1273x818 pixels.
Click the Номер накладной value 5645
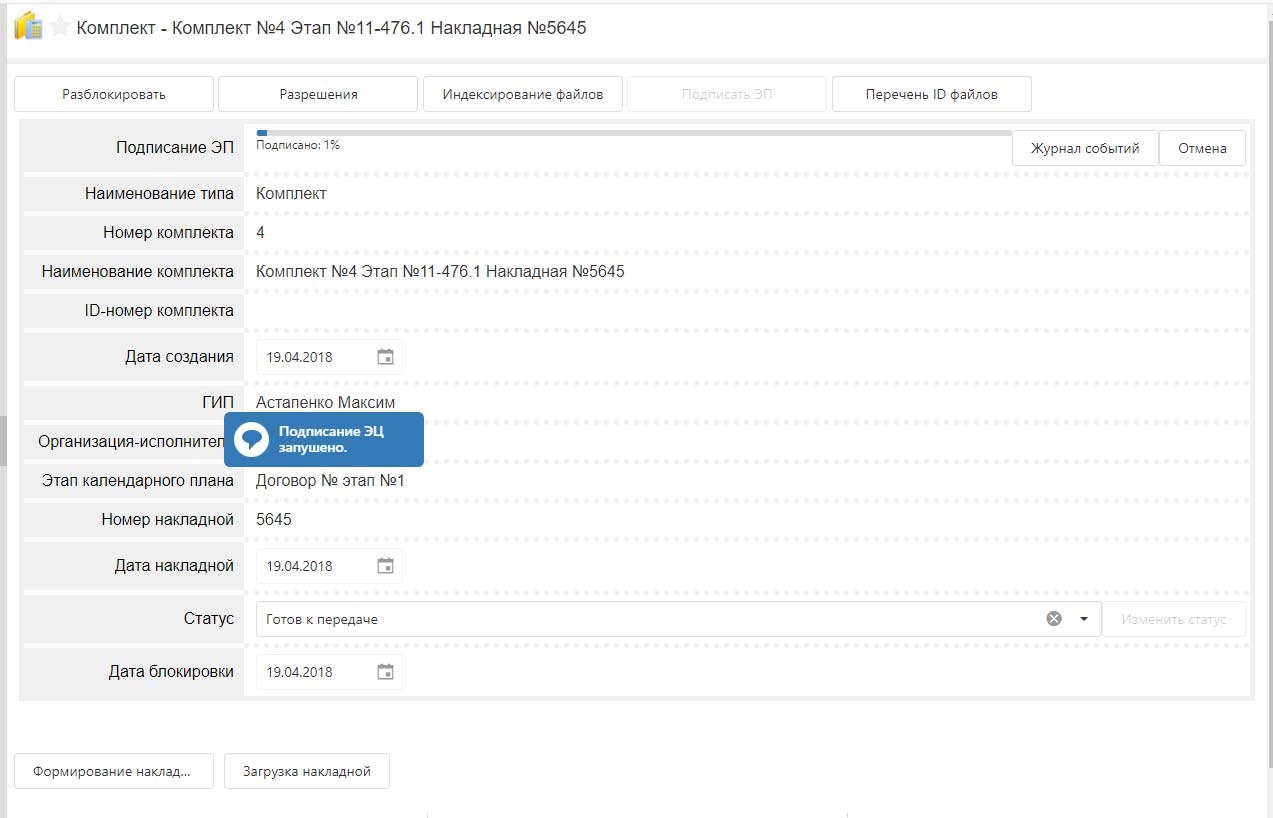point(274,520)
